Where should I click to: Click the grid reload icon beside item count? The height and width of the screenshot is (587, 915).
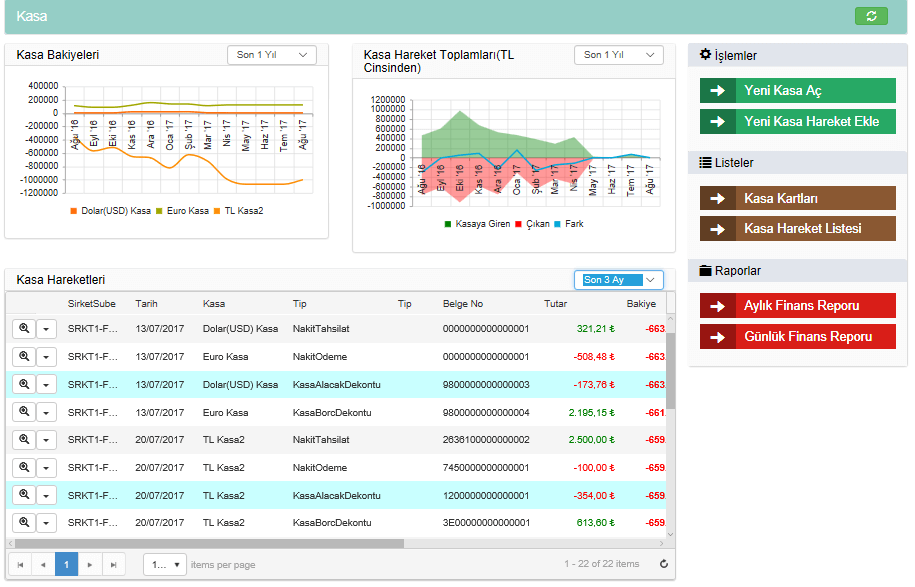pyautogui.click(x=663, y=564)
